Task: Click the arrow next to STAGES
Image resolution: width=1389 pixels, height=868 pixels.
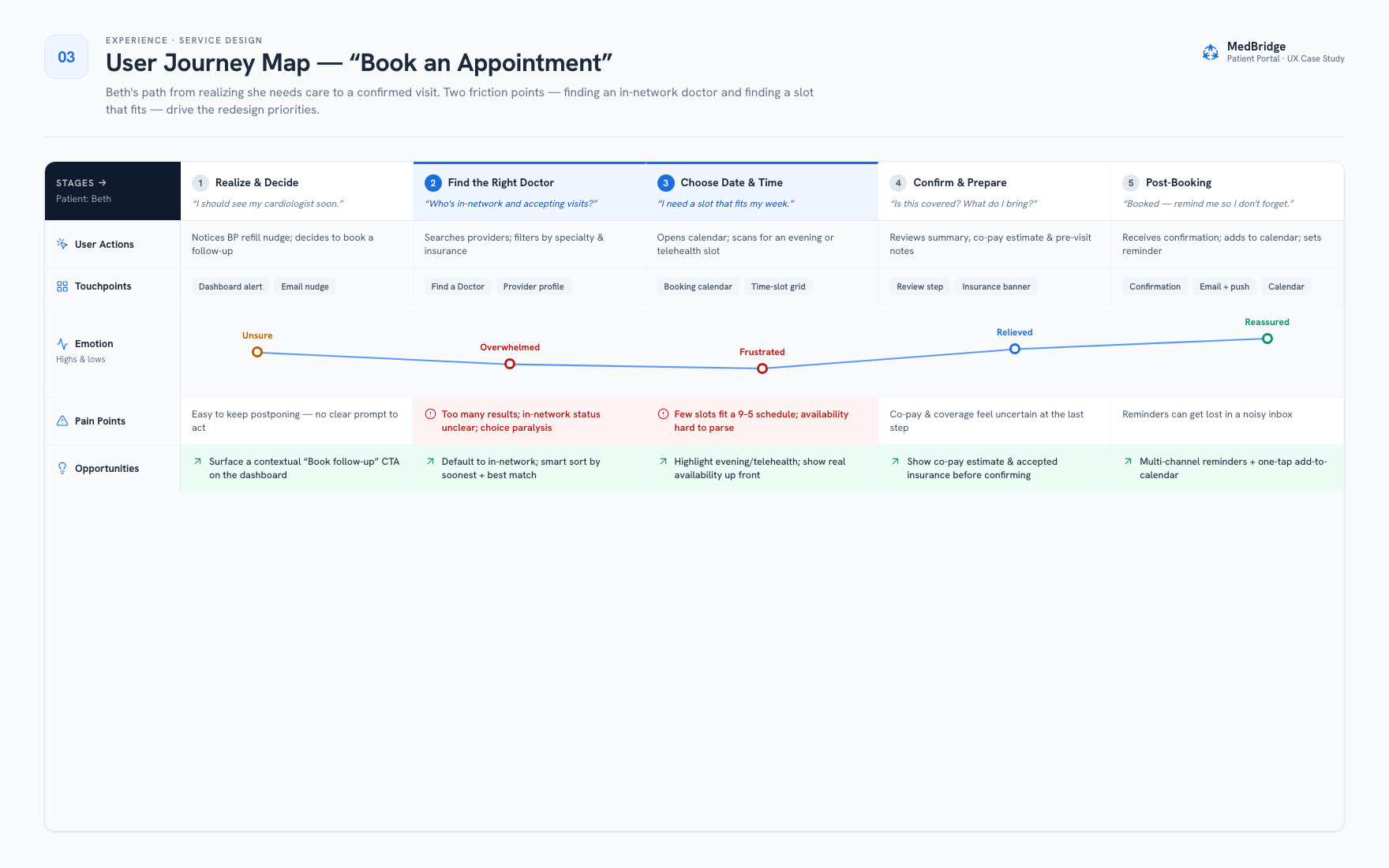Action: (103, 182)
